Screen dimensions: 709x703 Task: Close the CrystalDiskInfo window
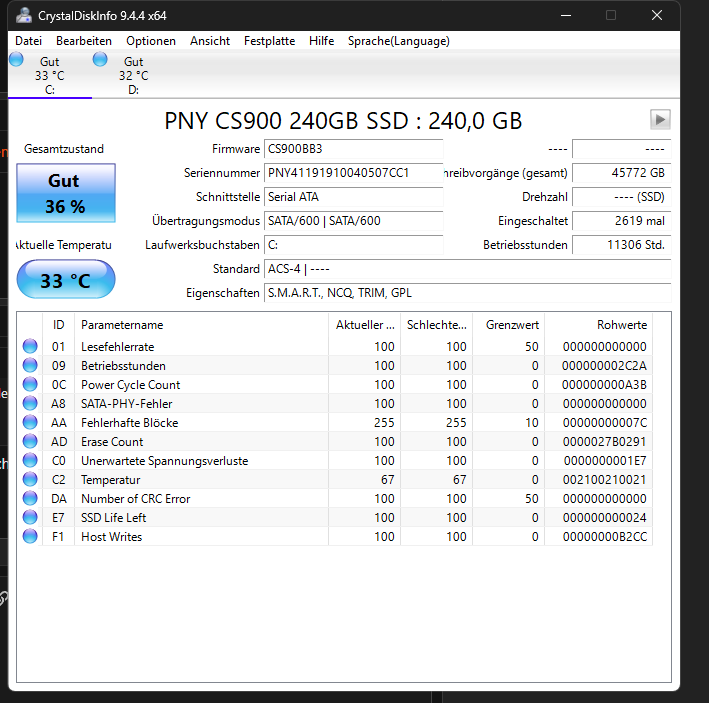(657, 15)
